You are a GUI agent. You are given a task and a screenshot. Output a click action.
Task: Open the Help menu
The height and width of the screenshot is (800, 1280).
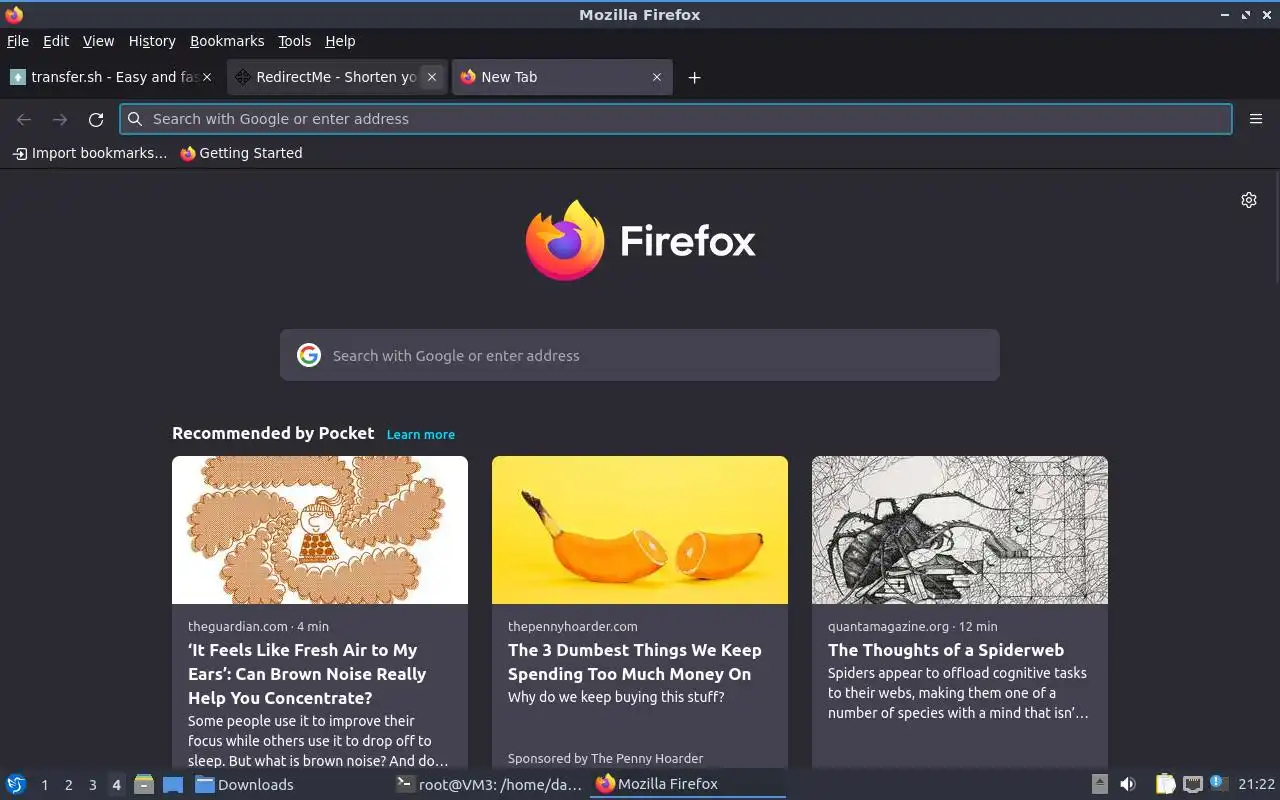click(340, 41)
